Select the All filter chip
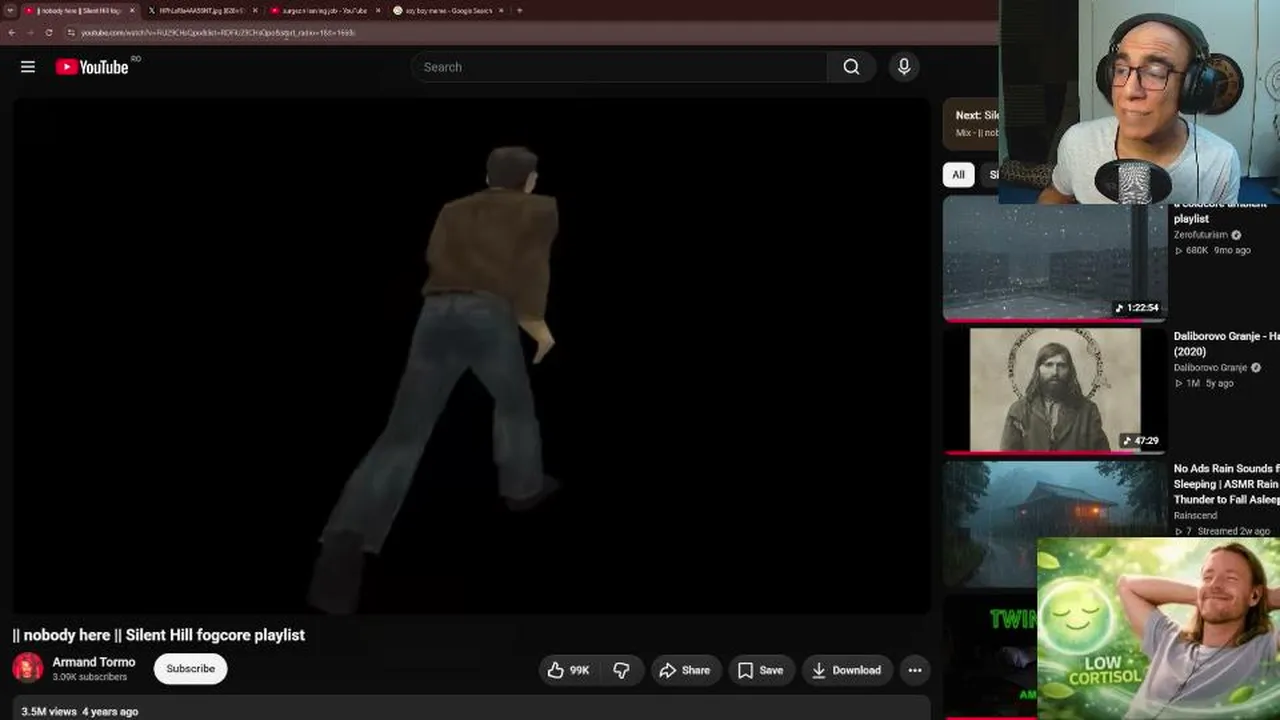 [x=958, y=175]
